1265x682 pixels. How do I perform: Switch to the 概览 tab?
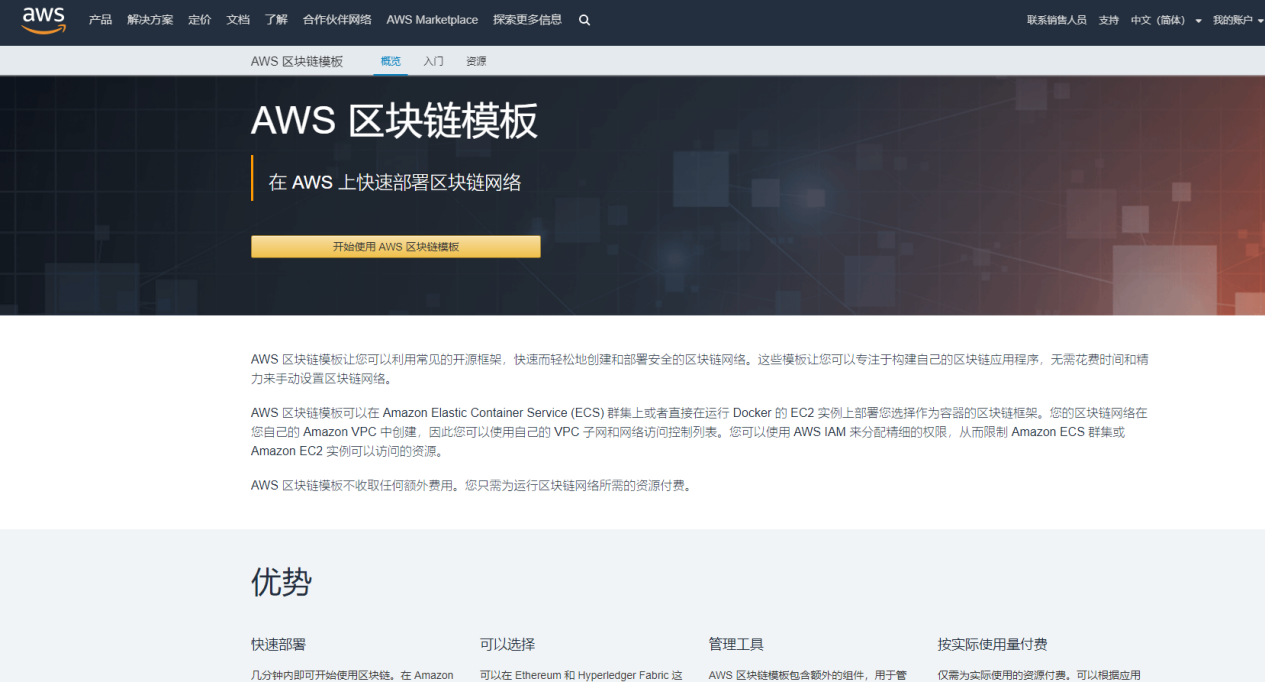(391, 61)
